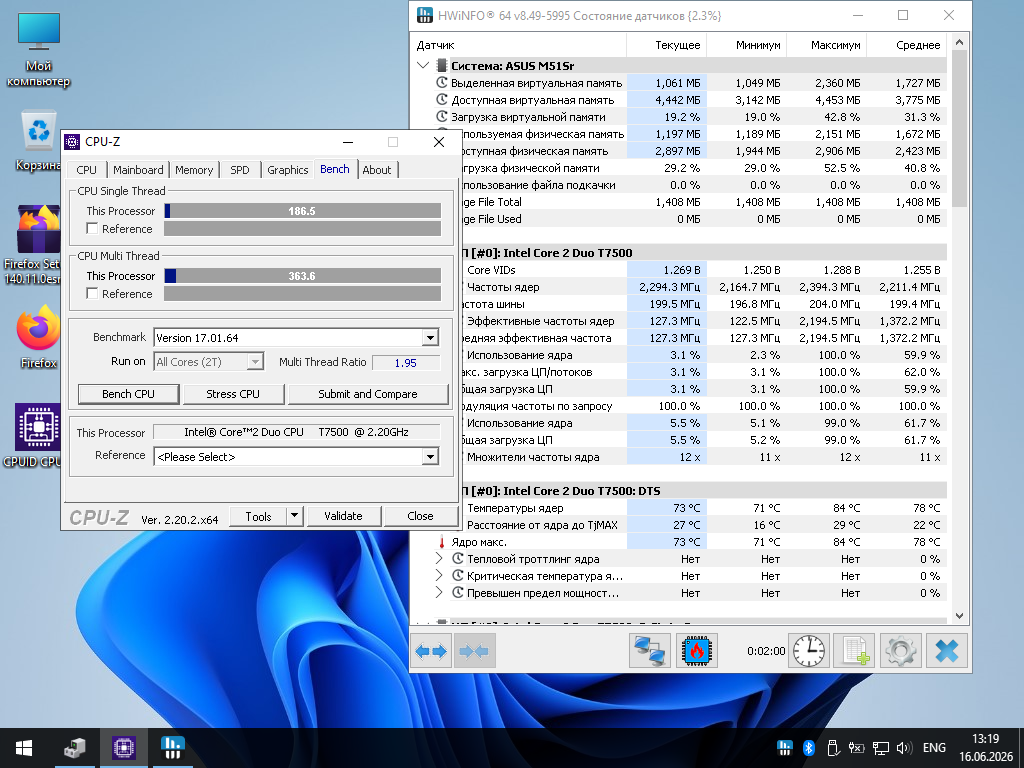
Task: Click the HWiNFO taskbar icon
Action: 172,748
